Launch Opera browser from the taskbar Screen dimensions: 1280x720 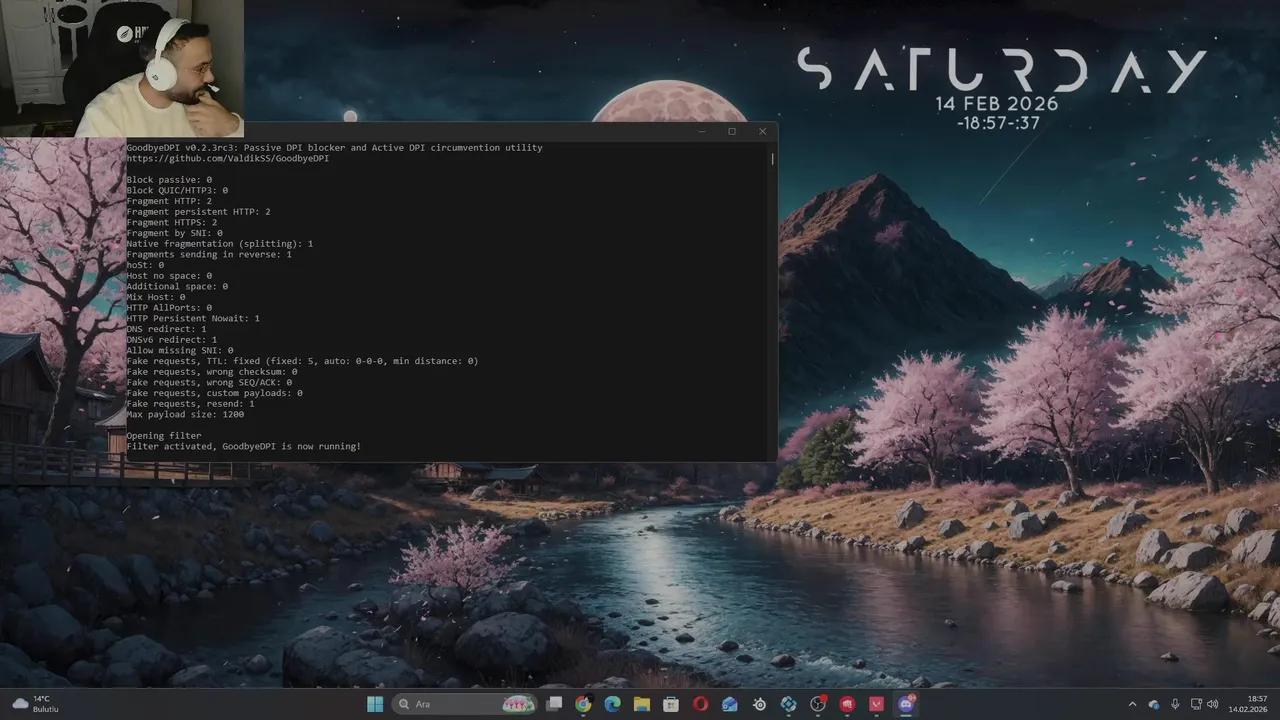coord(700,704)
